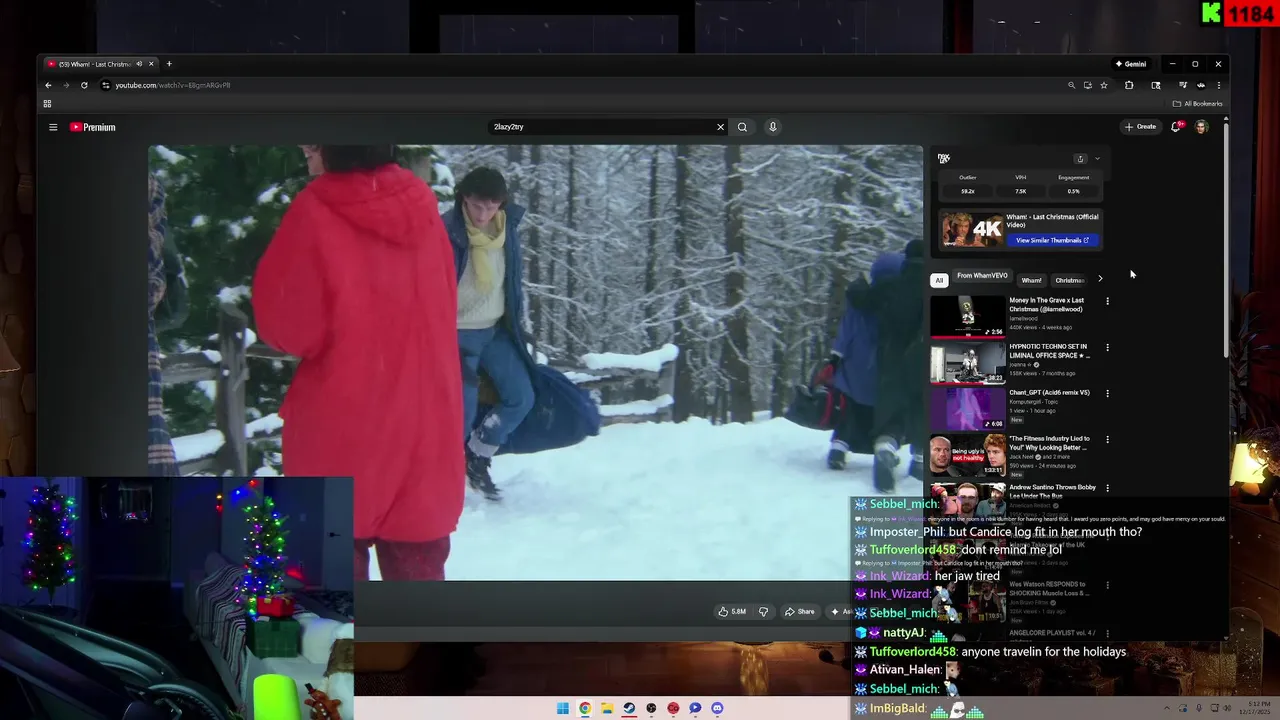This screenshot has height=720, width=1280.
Task: Open the 4K Last Christmas thumbnail
Action: [972, 229]
